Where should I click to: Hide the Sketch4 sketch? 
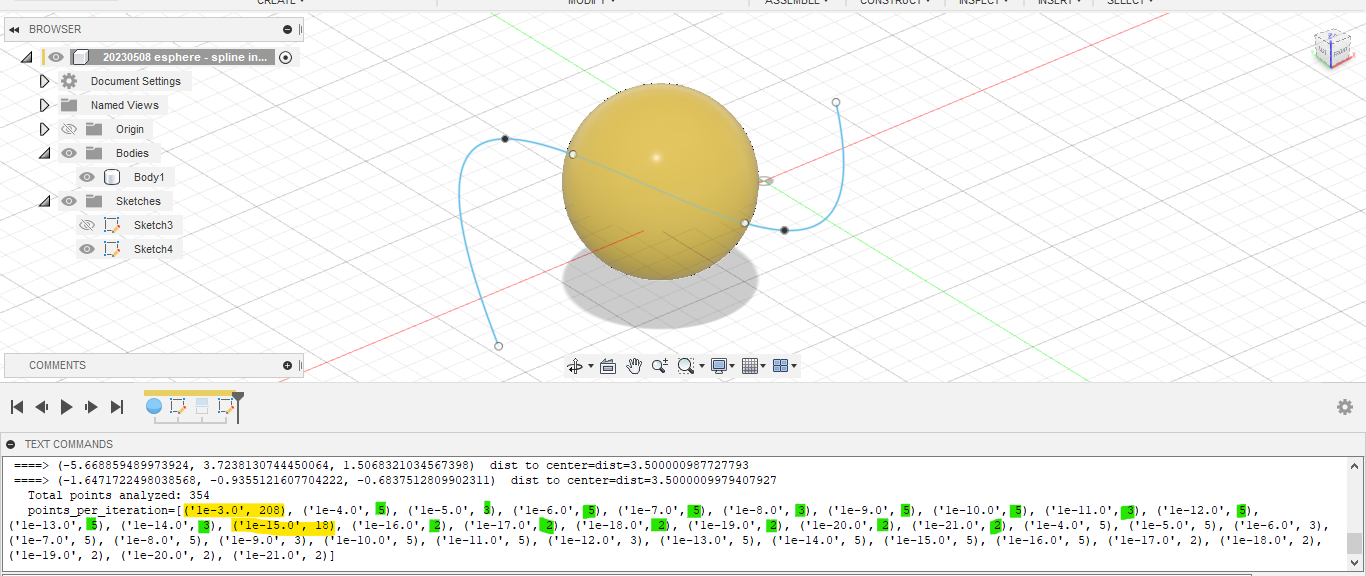click(87, 248)
